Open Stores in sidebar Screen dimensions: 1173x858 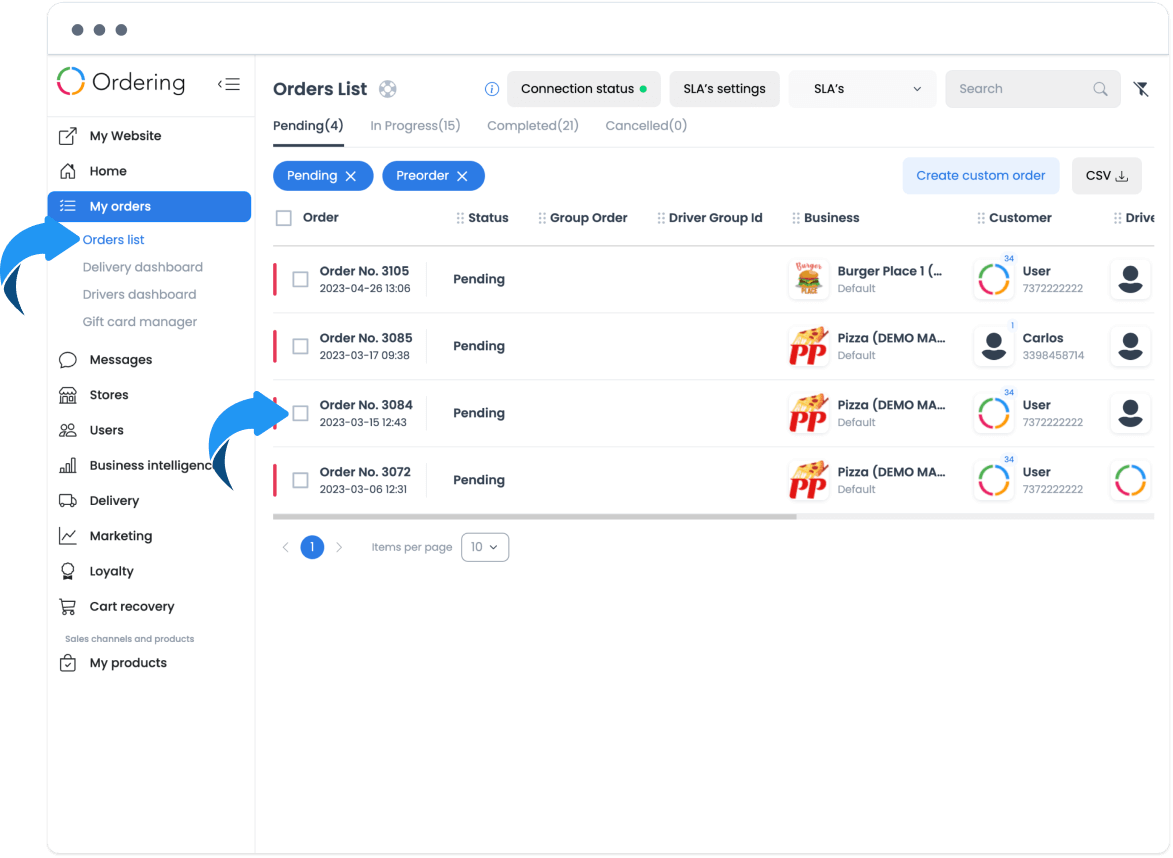click(x=150, y=395)
